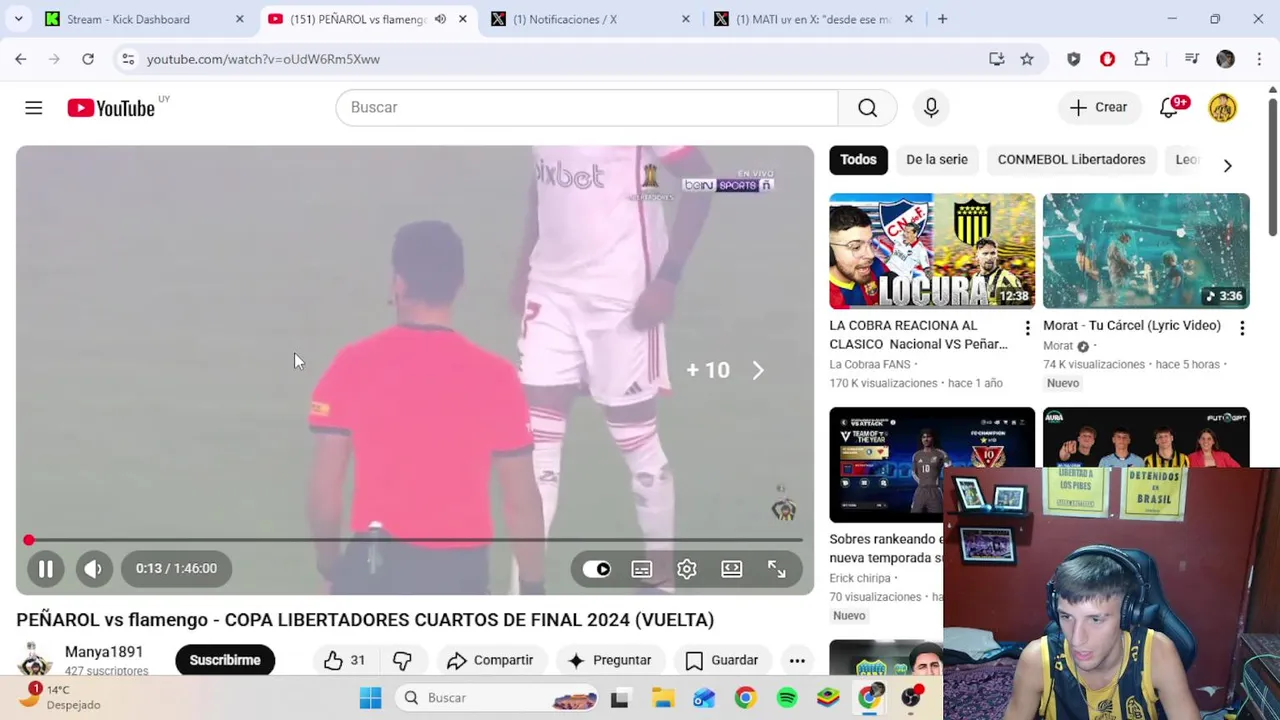The width and height of the screenshot is (1280, 720).
Task: Click Manya1891 channel avatar
Action: 35,659
